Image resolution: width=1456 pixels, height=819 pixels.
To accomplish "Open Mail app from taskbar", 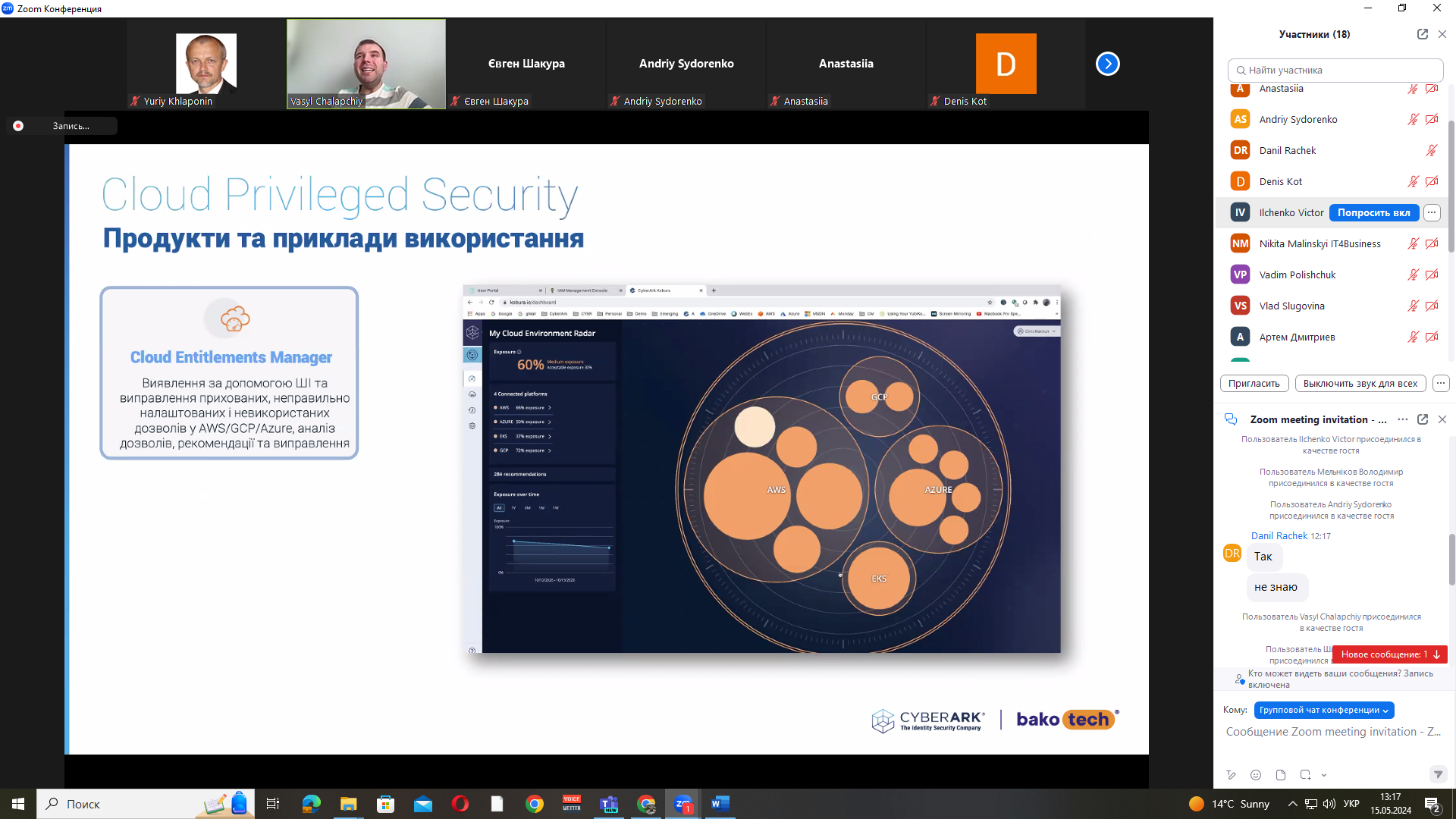I will (x=422, y=804).
